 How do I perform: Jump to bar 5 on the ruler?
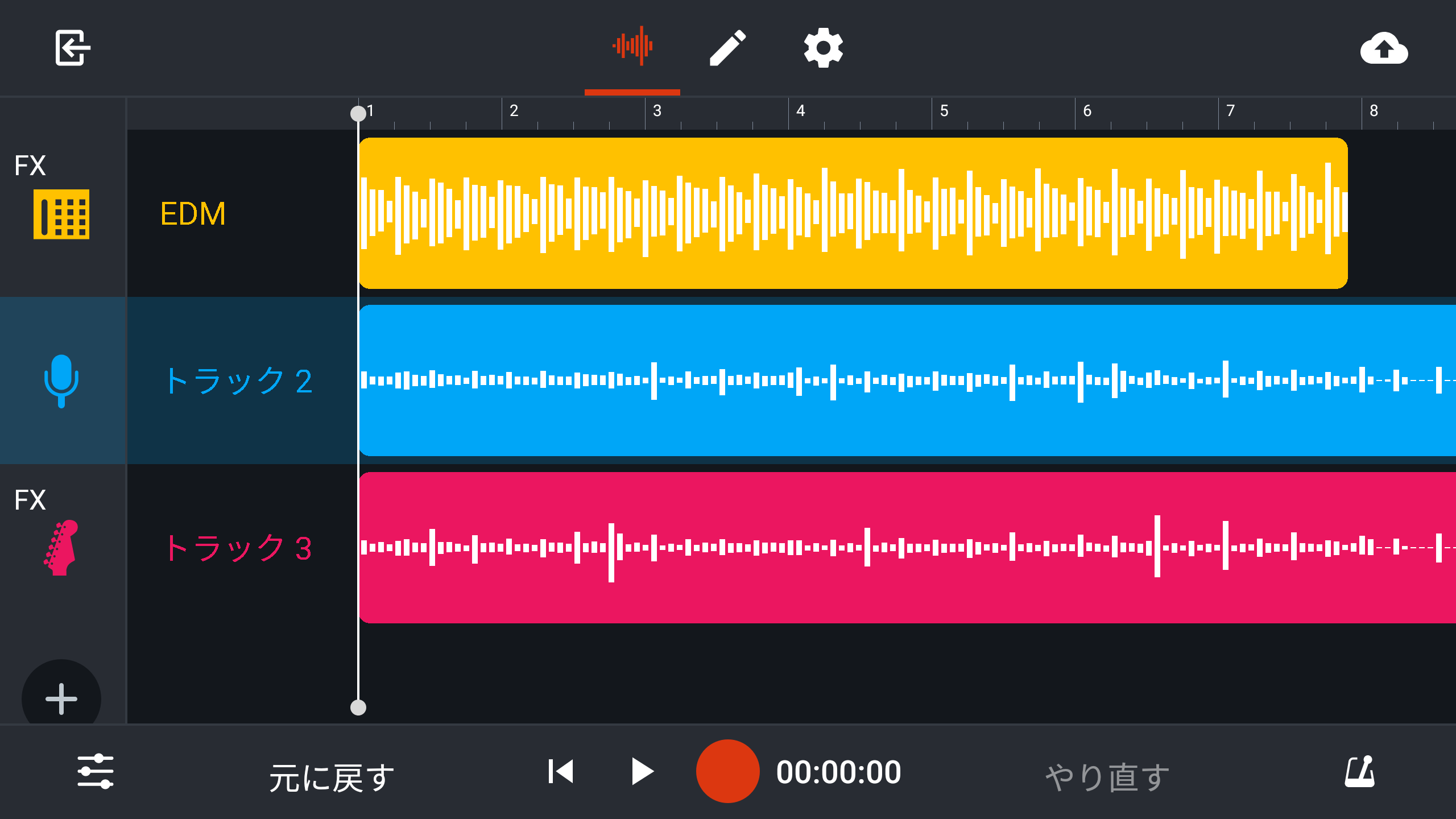pos(944,111)
